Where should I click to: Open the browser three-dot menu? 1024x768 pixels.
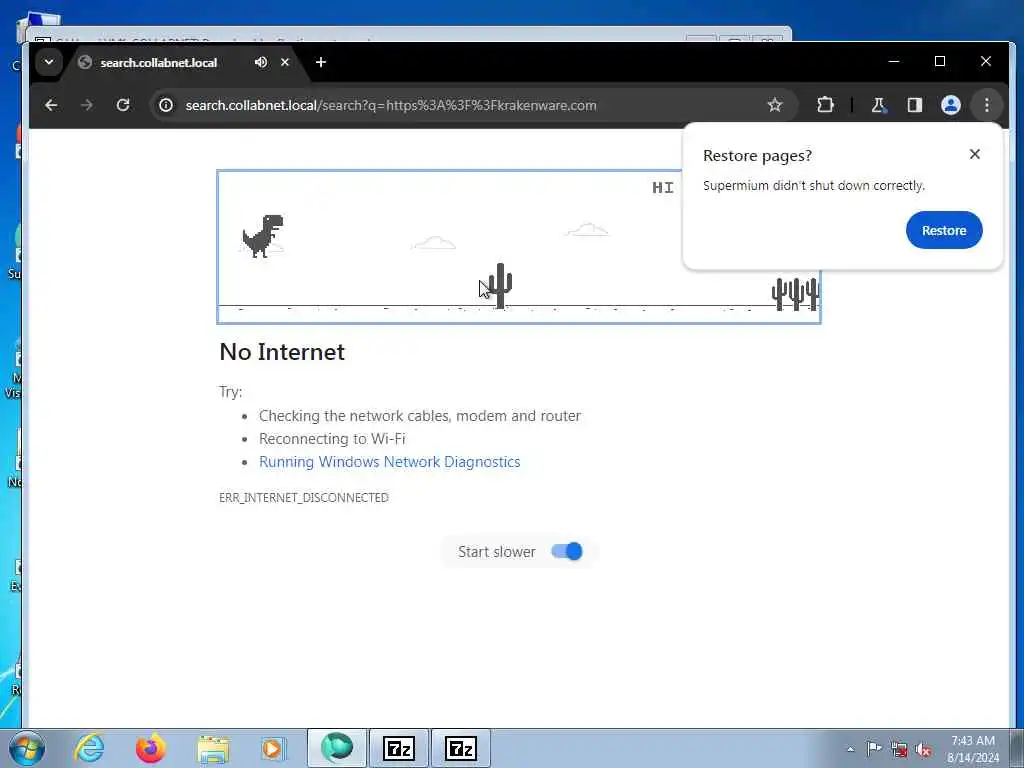[x=987, y=105]
